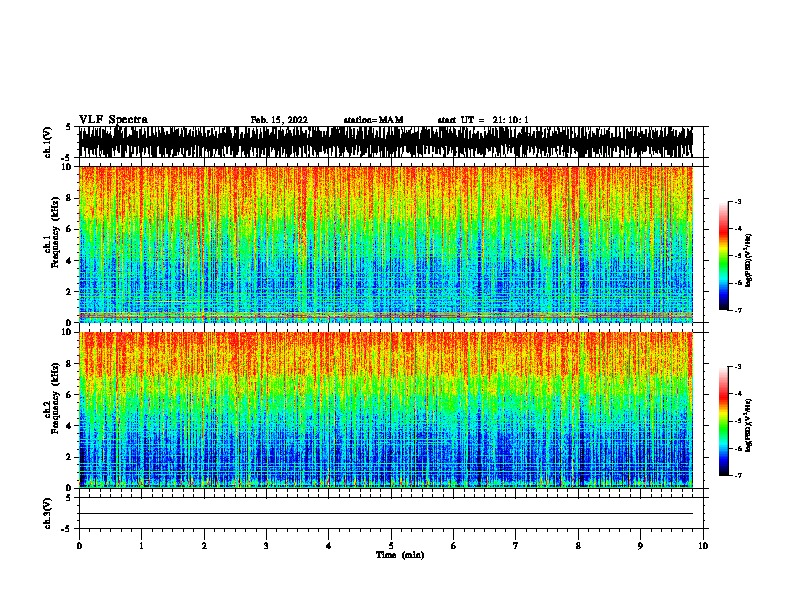Click the "9" tick on the Time axis
This screenshot has width=792, height=612.
pyautogui.click(x=640, y=546)
